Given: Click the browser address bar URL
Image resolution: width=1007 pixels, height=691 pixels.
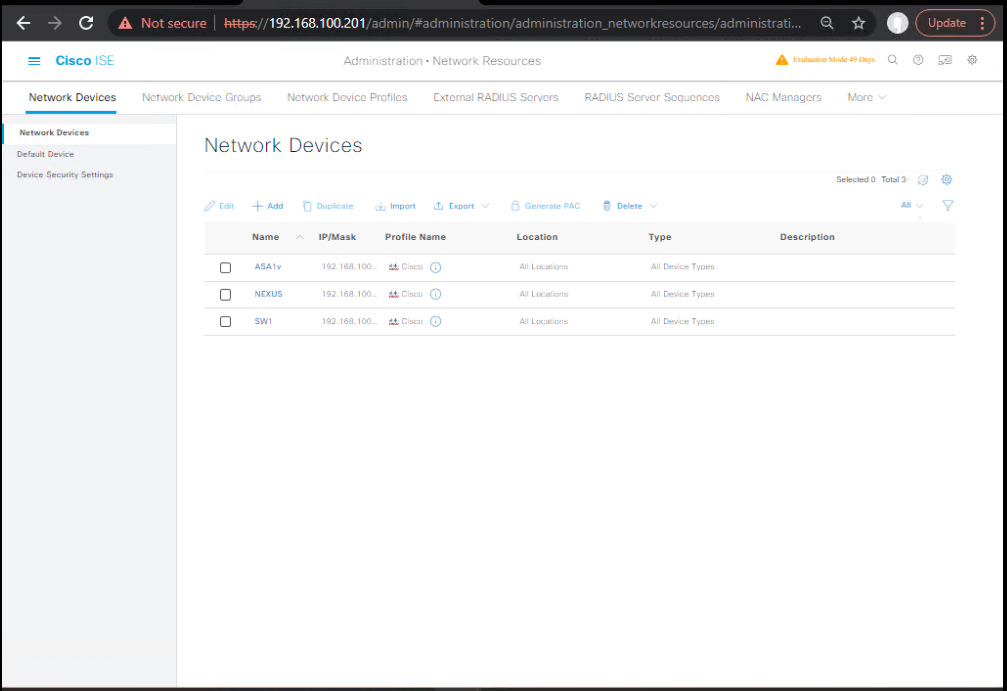Looking at the screenshot, I should 512,23.
